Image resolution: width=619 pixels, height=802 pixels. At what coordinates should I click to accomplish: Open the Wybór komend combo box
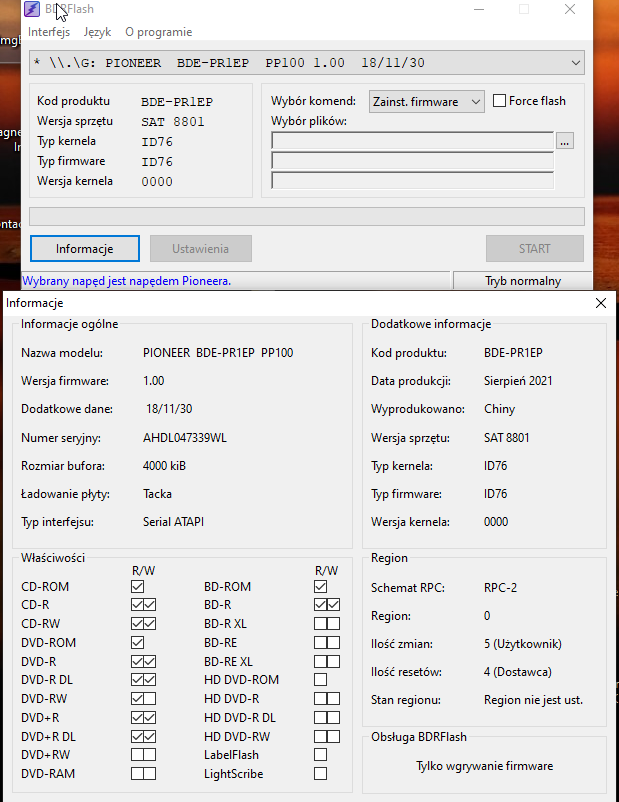[427, 102]
